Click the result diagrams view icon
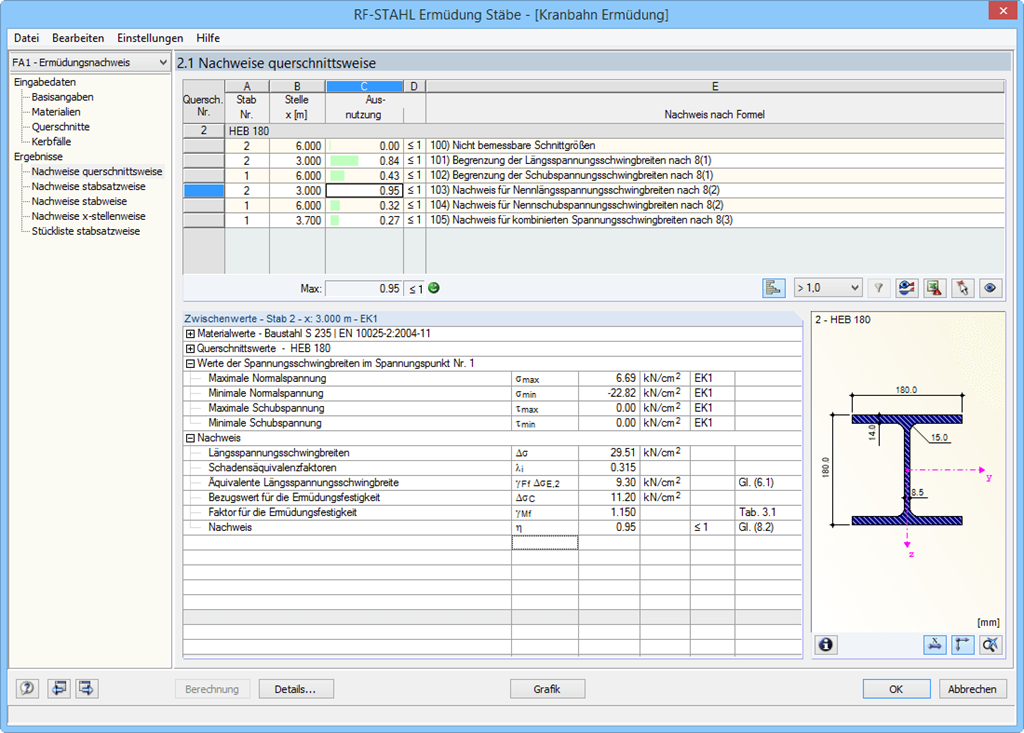 coord(906,288)
